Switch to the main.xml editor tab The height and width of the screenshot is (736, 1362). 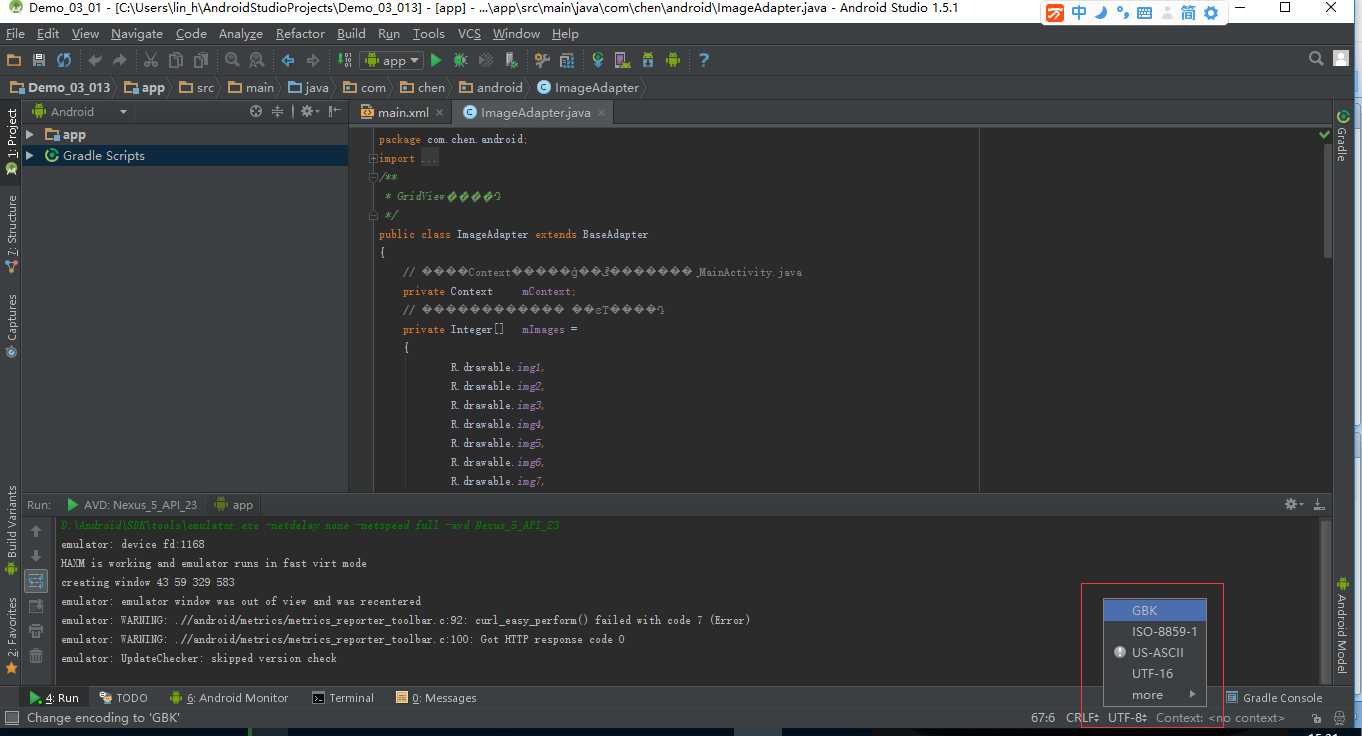[x=401, y=113]
